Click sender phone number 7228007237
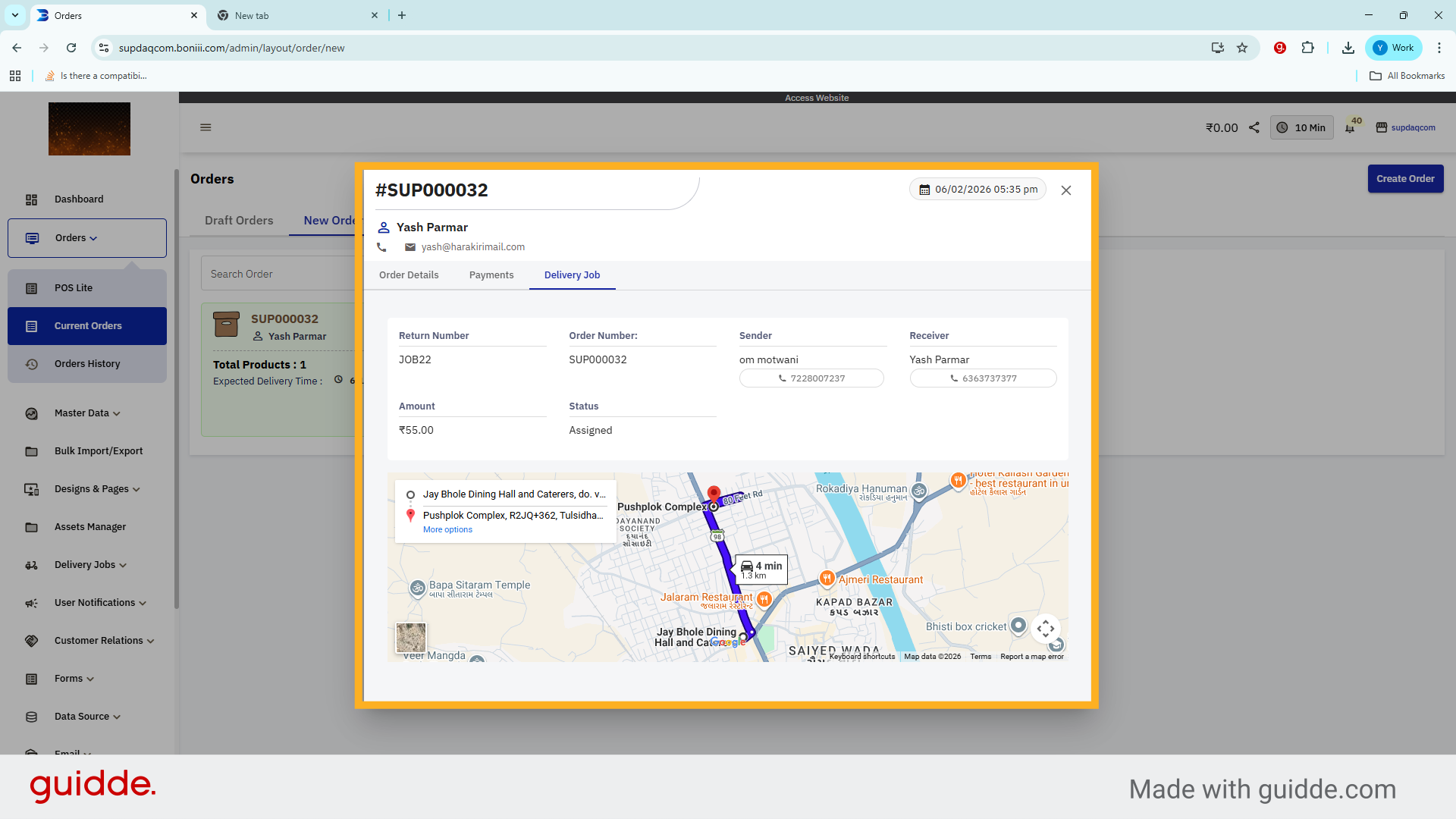Screen dimensions: 1456x819 811,378
